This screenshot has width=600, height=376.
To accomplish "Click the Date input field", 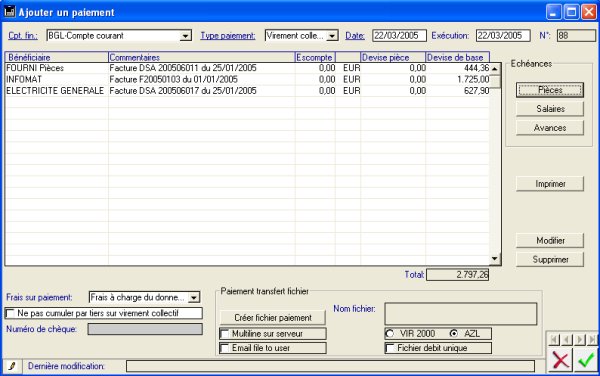I will [x=399, y=36].
